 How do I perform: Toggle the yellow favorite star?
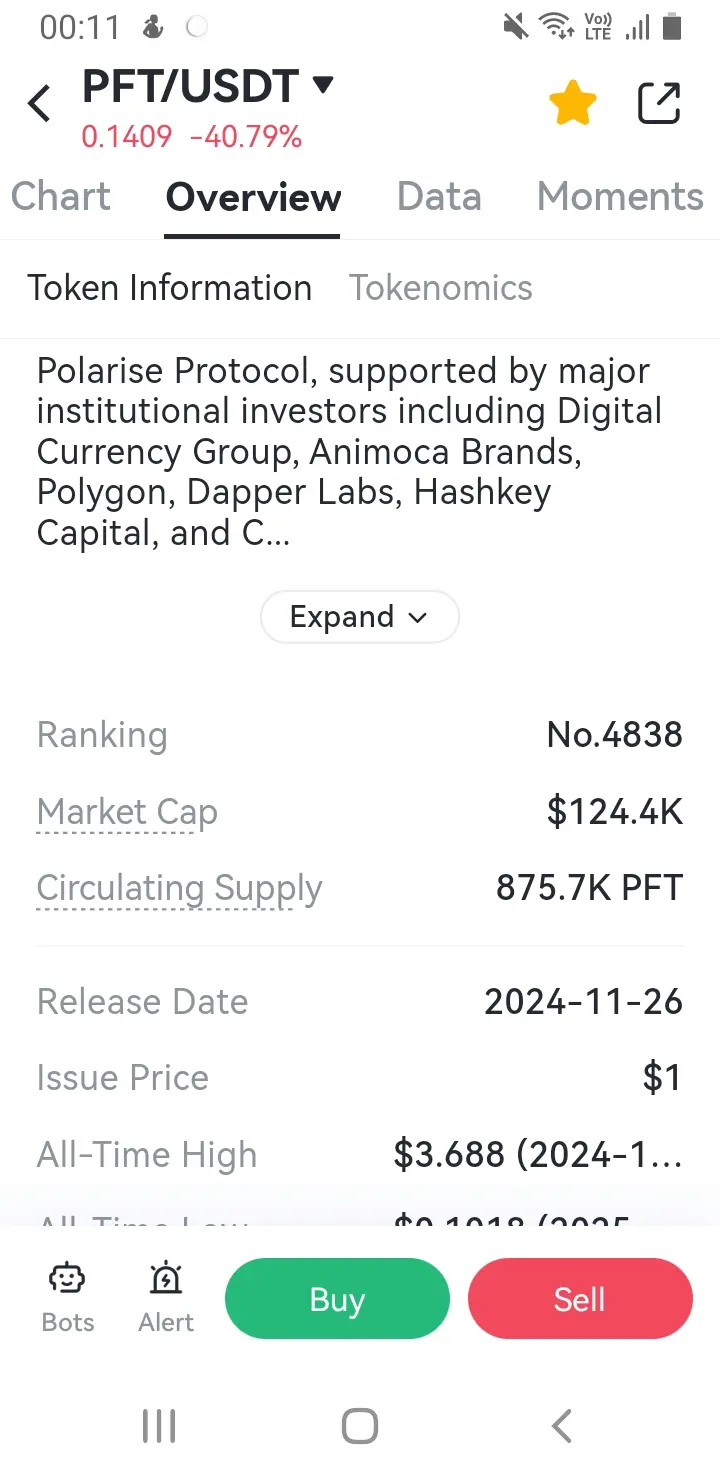coord(573,104)
